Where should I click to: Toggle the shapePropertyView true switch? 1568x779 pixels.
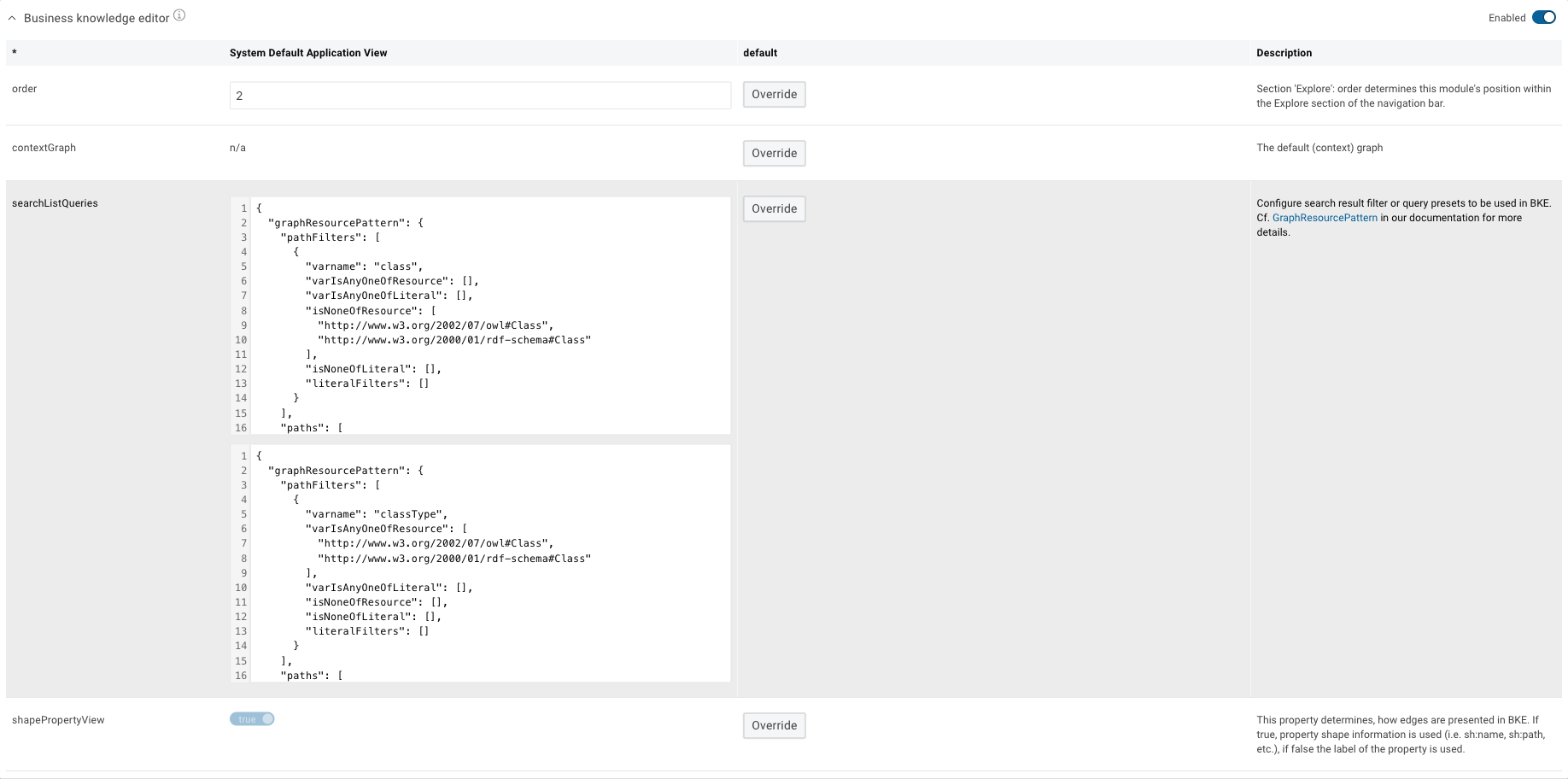252,719
